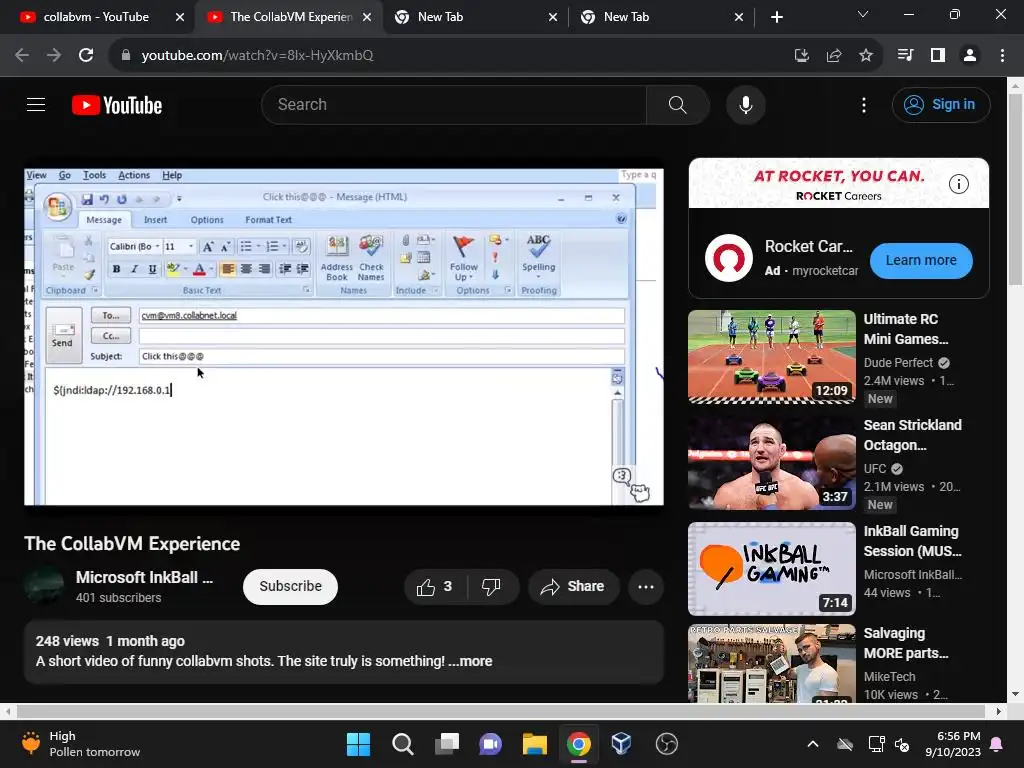Click the video player
The height and width of the screenshot is (768, 1024).
coord(344,337)
